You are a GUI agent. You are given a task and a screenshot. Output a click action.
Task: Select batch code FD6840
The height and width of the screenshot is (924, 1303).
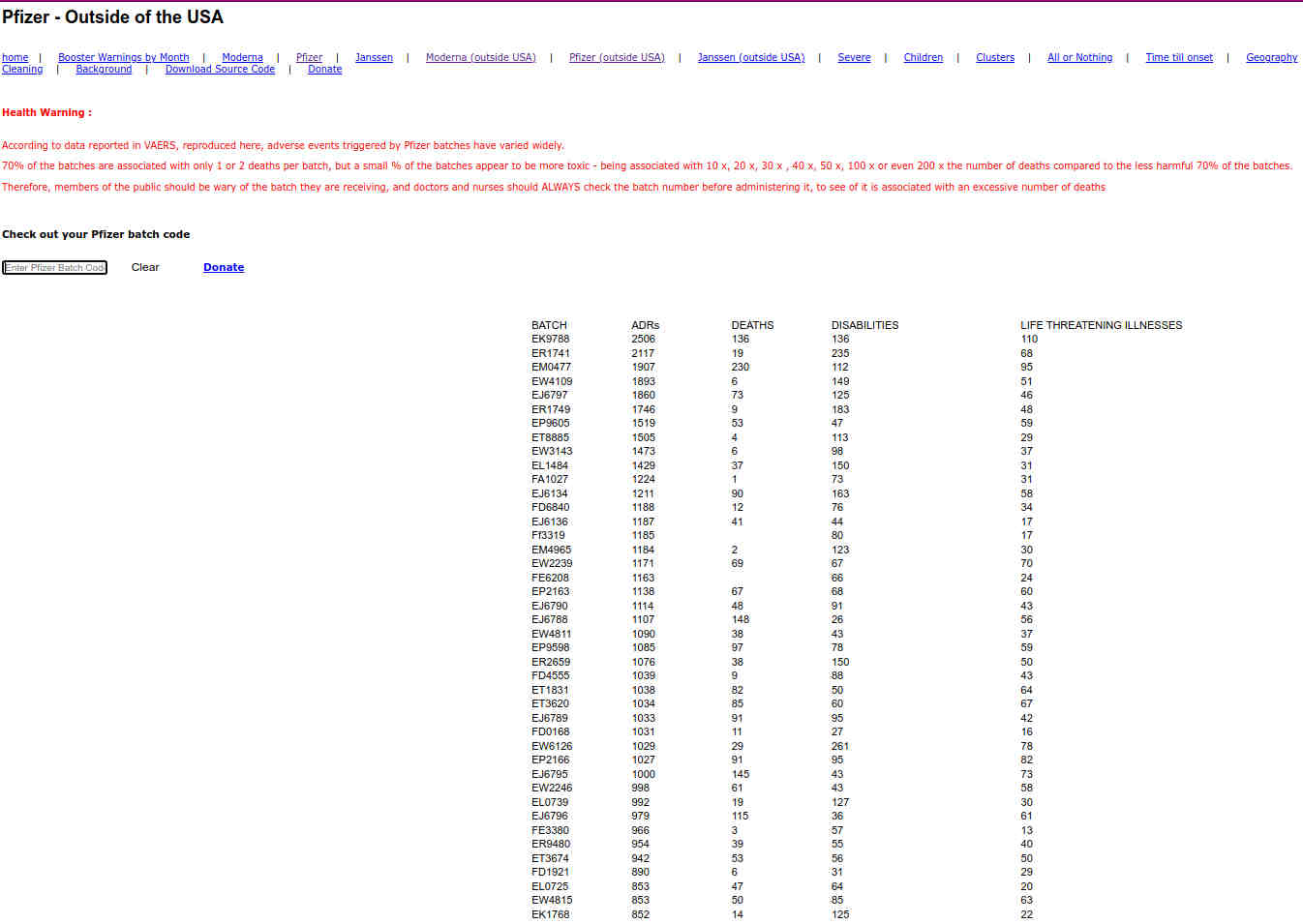click(551, 508)
